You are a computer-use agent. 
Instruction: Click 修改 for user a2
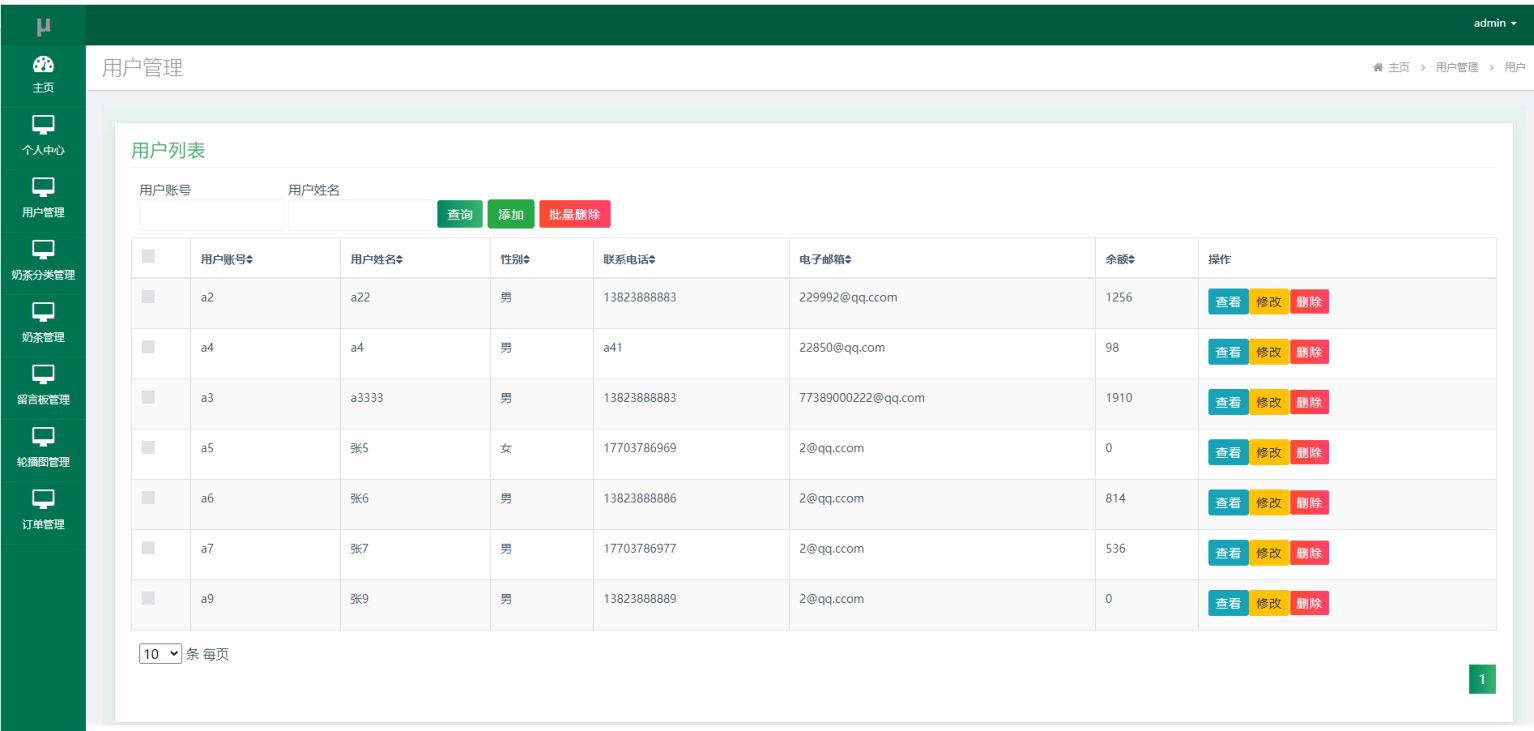point(1269,302)
